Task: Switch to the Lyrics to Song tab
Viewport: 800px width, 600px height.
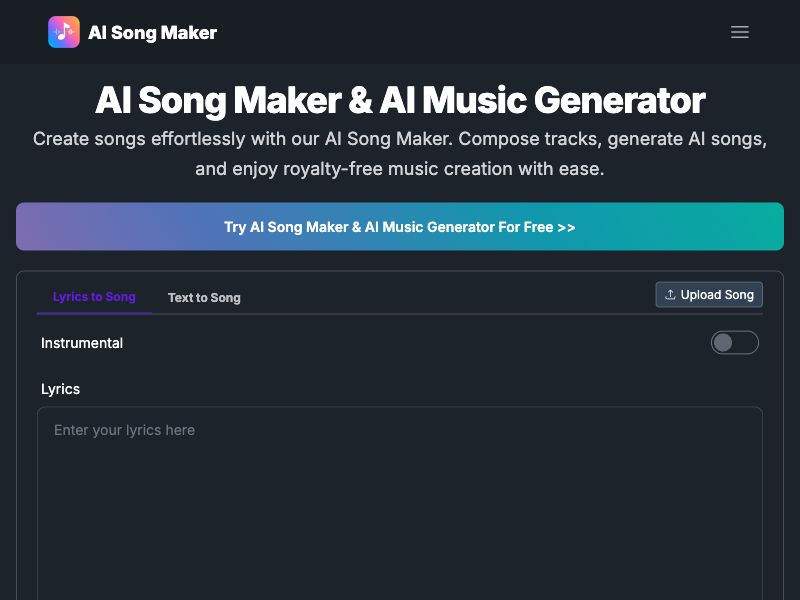Action: [94, 297]
